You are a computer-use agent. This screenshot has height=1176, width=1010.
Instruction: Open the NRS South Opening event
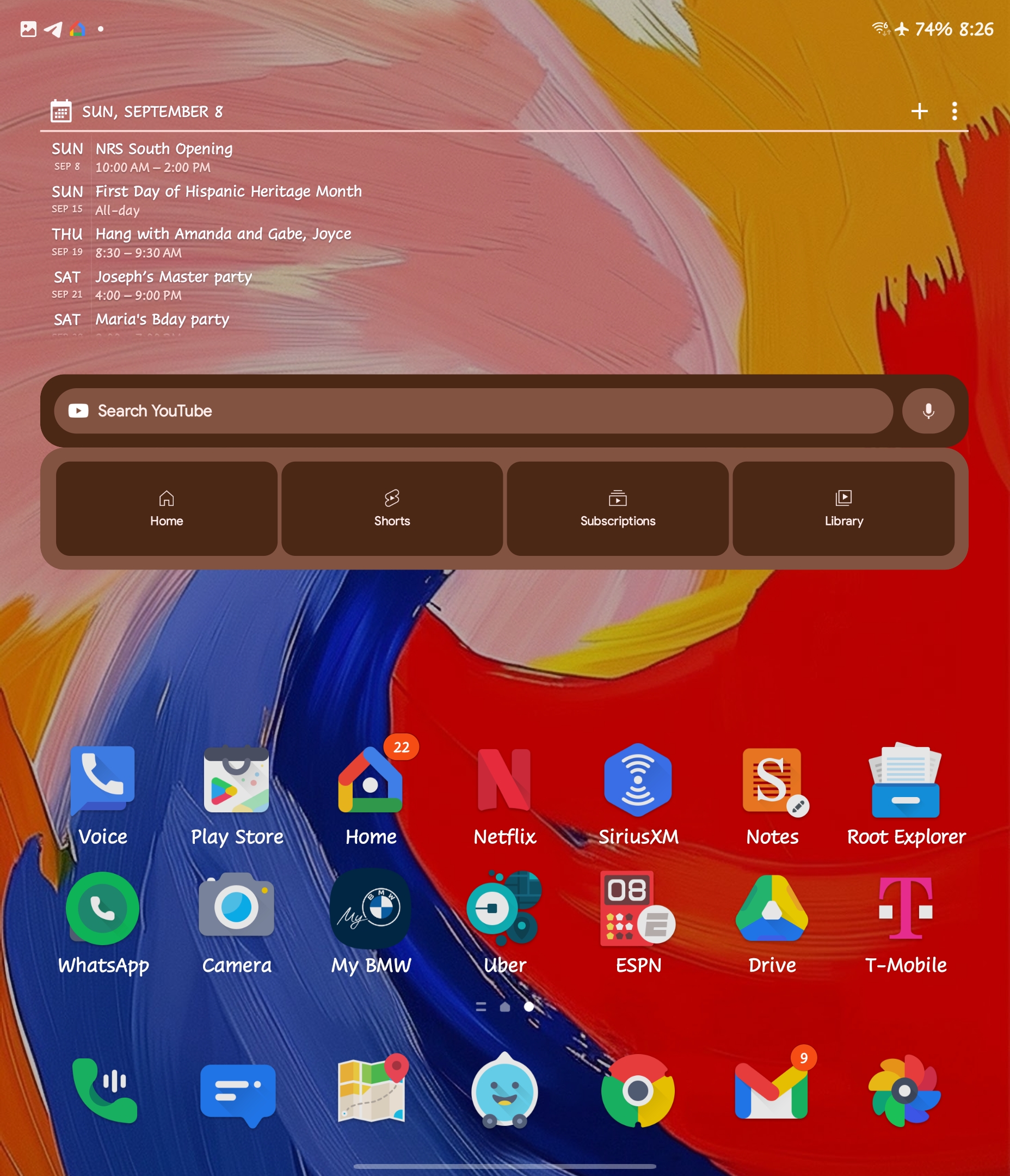click(164, 157)
